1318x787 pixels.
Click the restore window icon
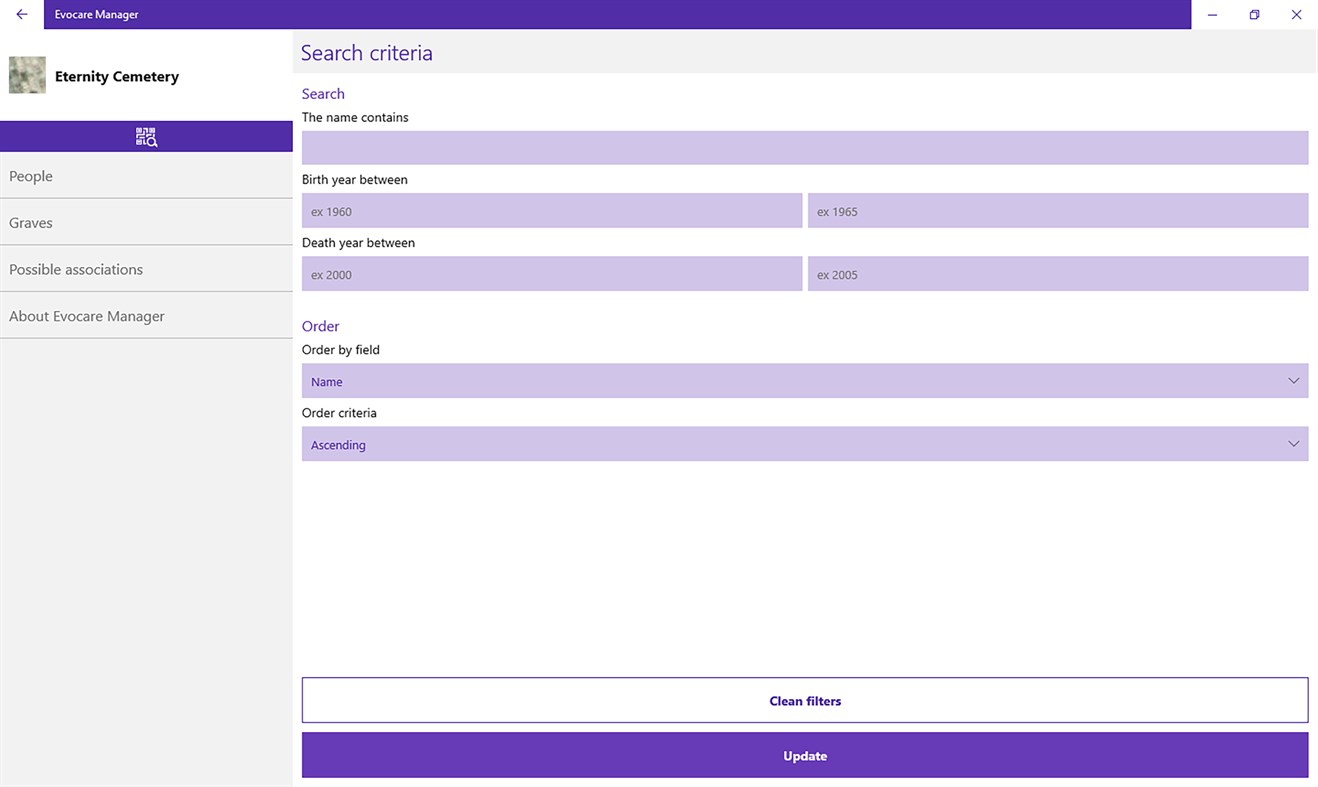pos(1254,14)
